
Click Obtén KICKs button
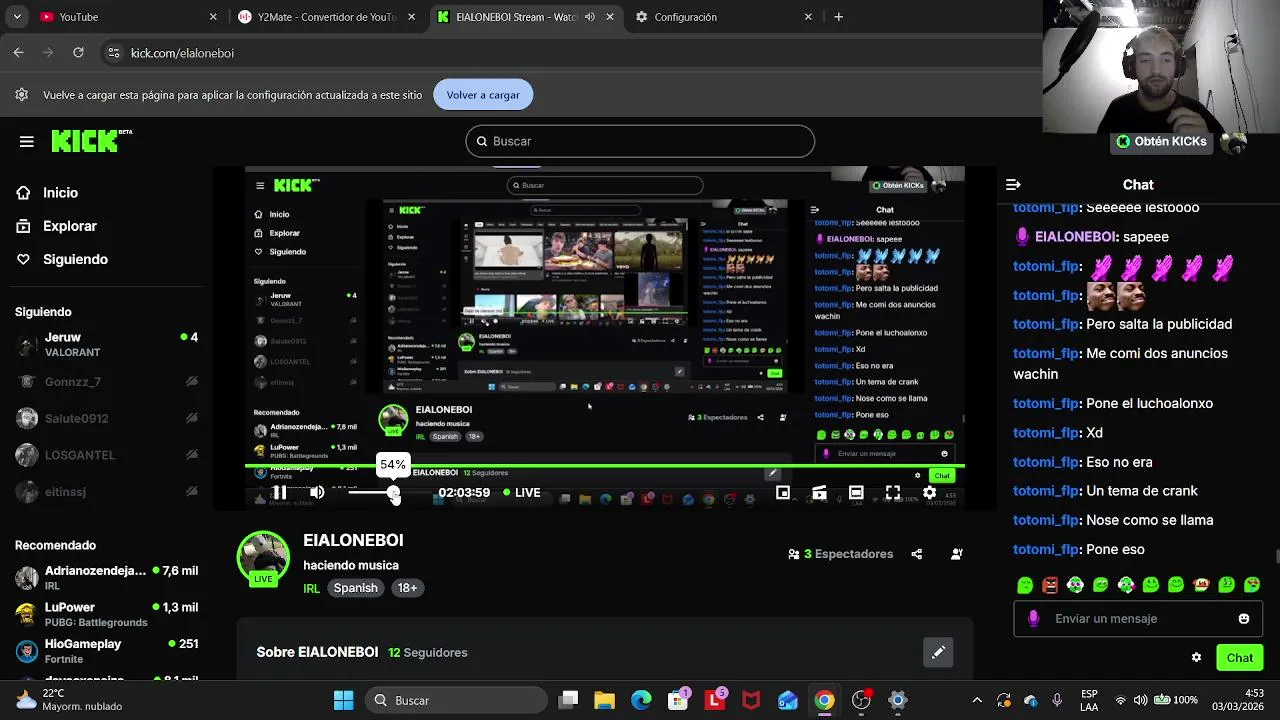(1161, 141)
